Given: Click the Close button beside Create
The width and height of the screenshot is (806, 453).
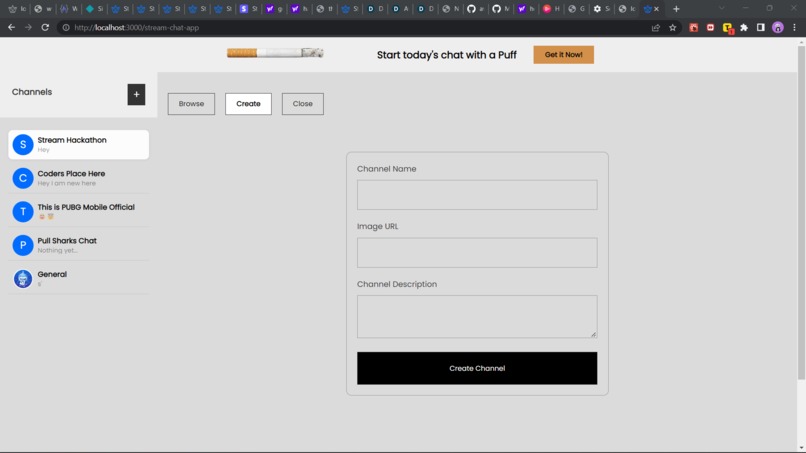Looking at the screenshot, I should 303,104.
